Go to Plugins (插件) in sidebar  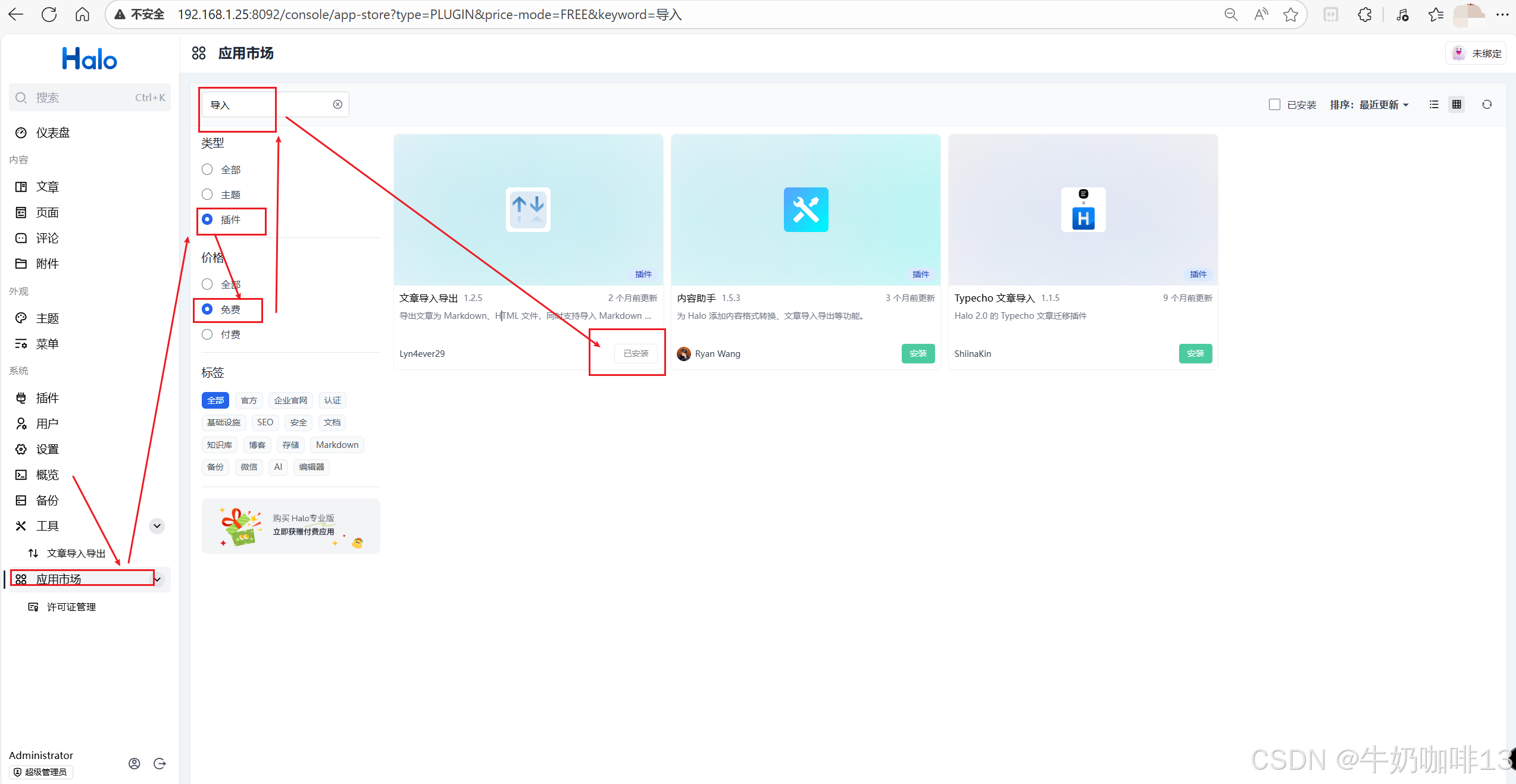point(47,398)
